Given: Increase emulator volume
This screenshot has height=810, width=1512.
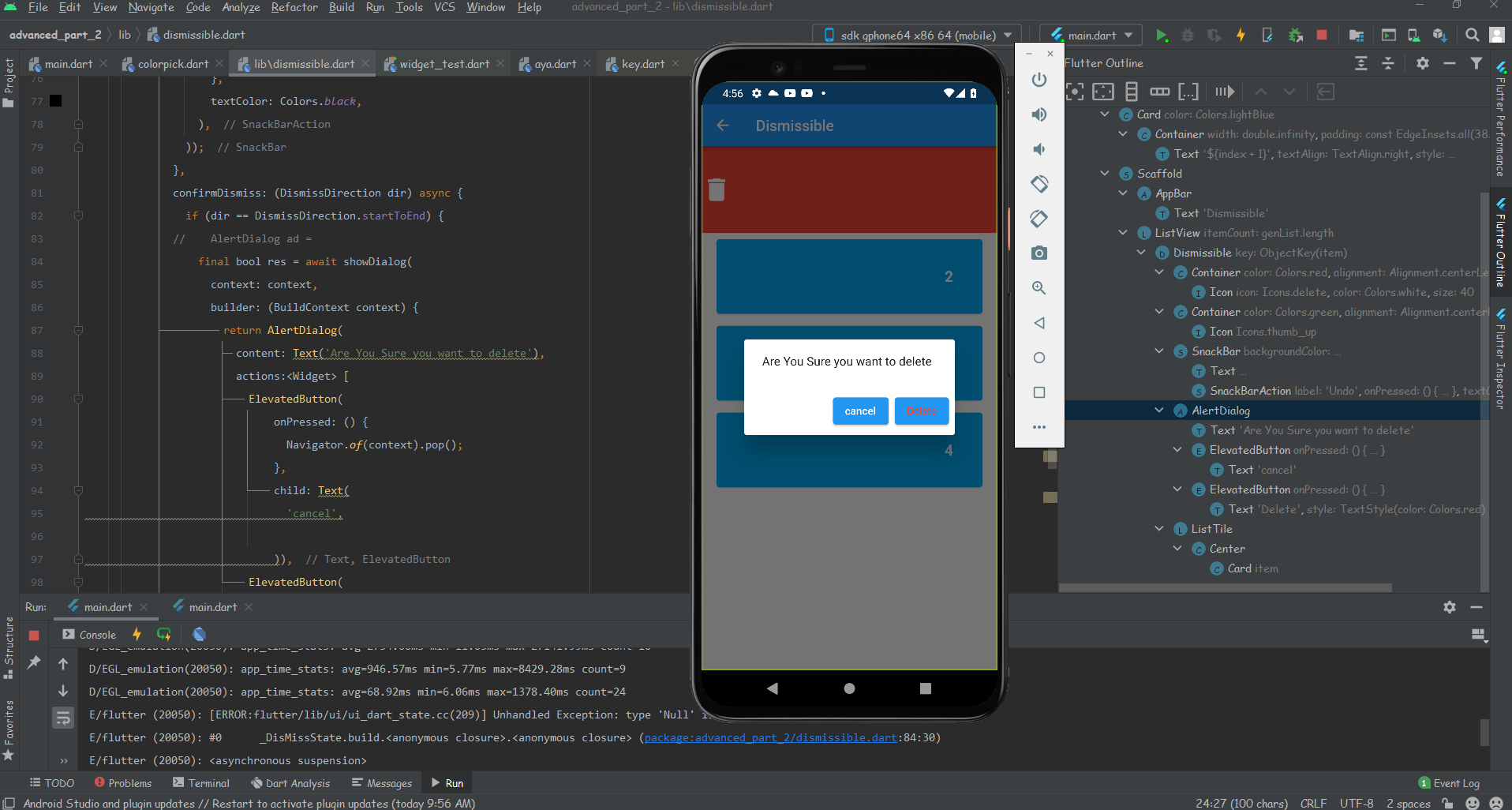Looking at the screenshot, I should tap(1039, 114).
